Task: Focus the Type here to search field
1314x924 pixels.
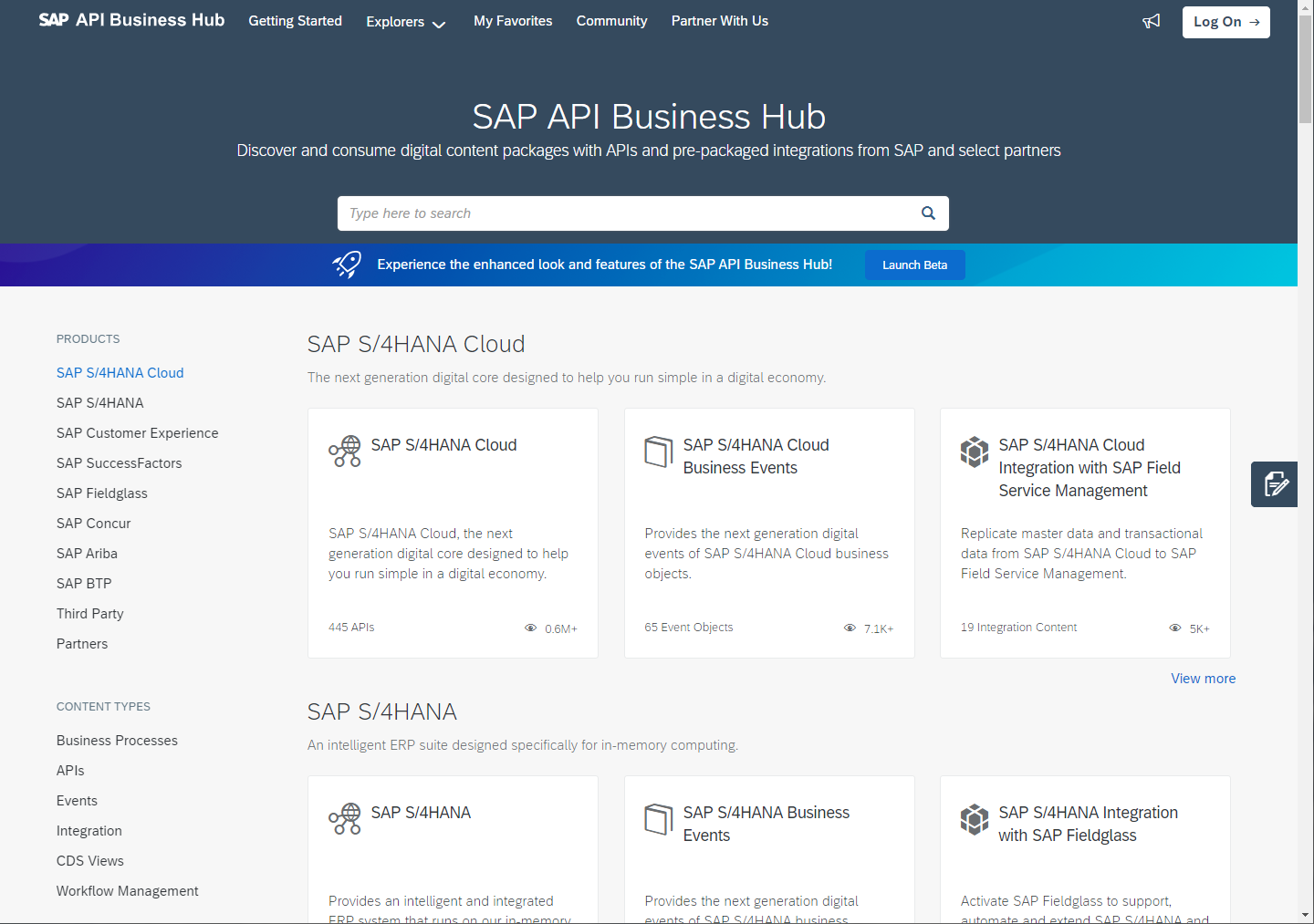Action: [x=643, y=213]
